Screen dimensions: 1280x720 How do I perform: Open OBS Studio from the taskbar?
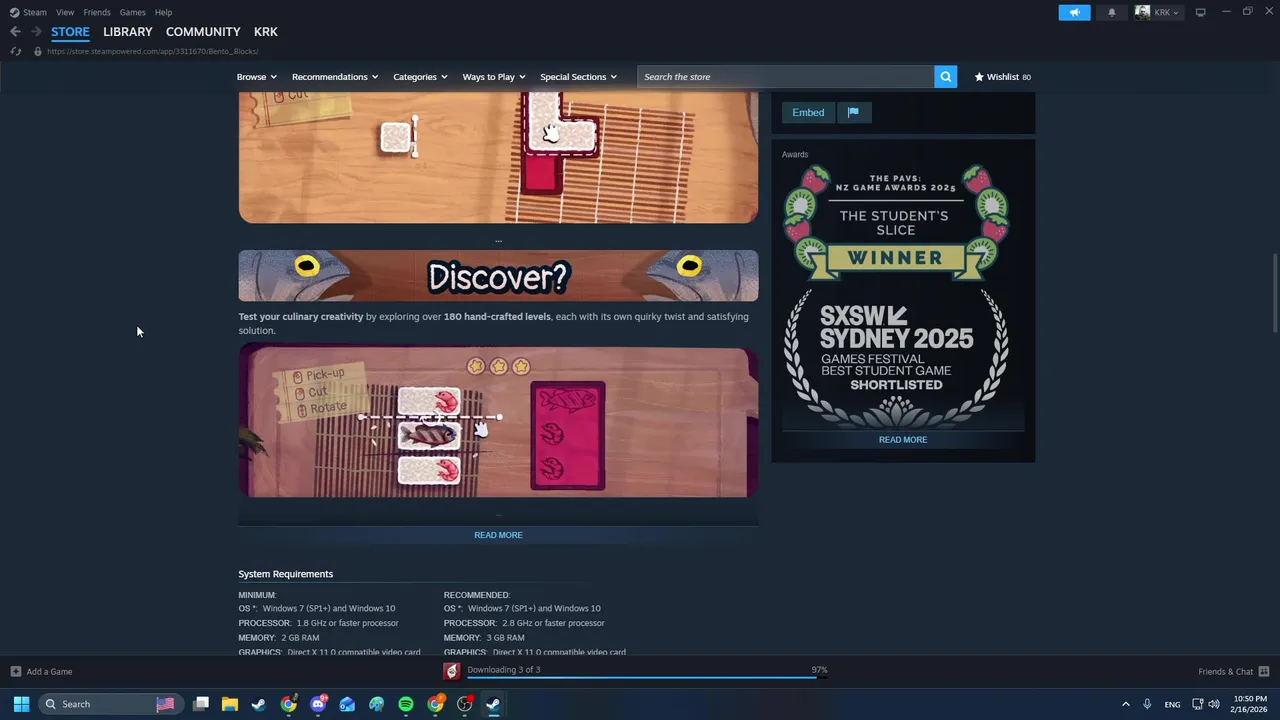click(464, 704)
